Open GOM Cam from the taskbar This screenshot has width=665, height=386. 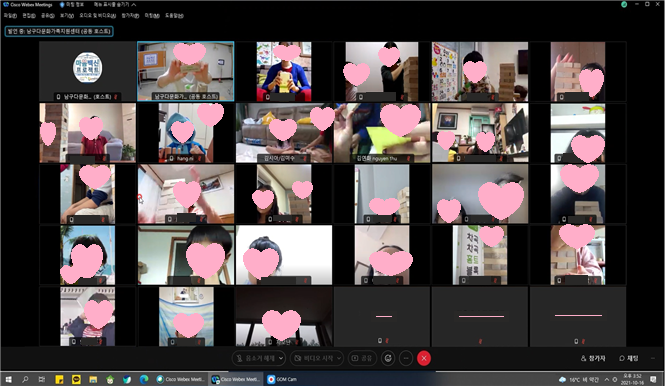282,379
